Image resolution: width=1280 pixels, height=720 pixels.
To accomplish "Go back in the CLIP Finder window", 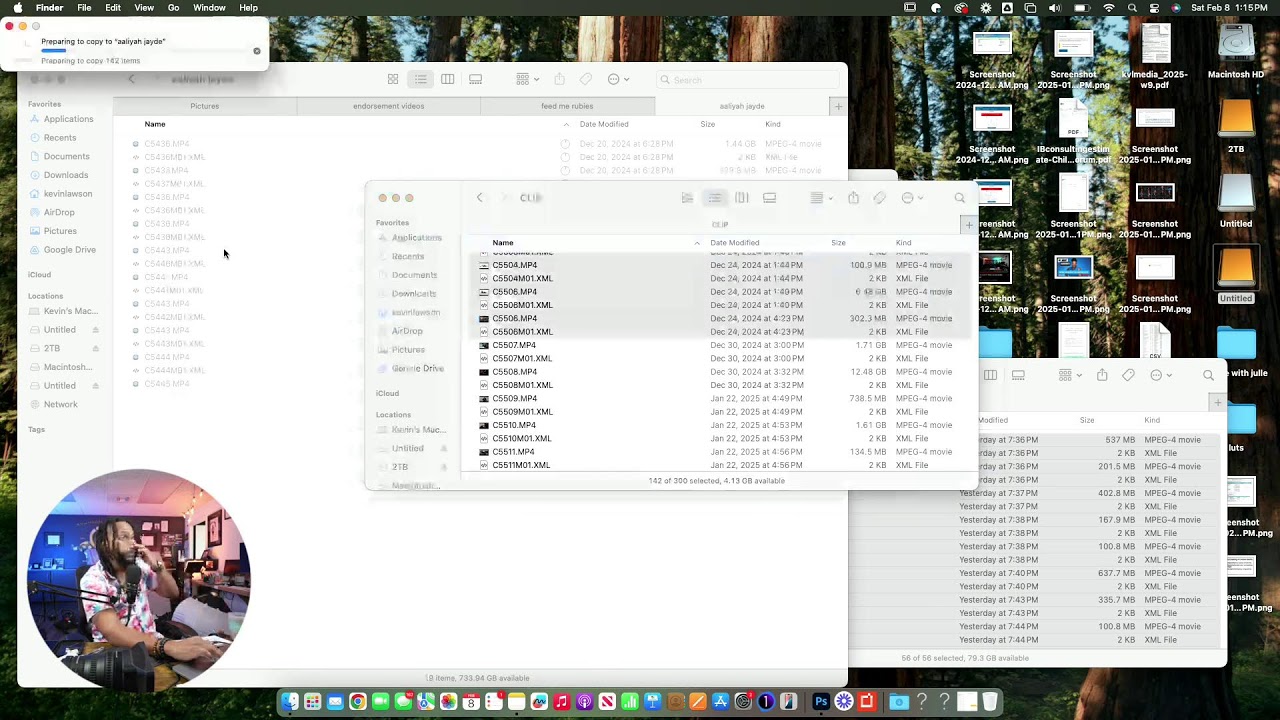I will (x=480, y=198).
